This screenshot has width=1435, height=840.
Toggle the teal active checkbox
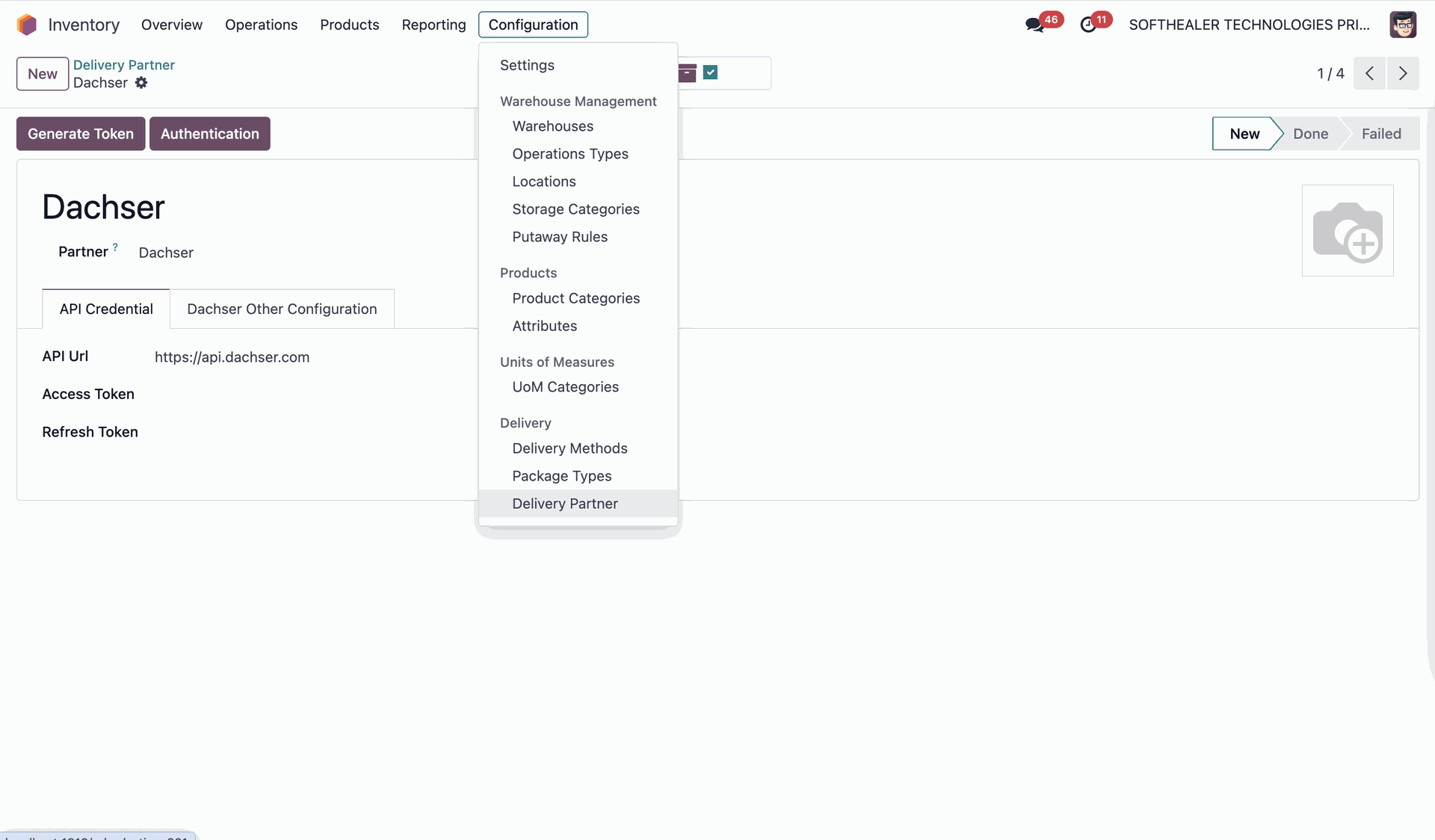(711, 72)
